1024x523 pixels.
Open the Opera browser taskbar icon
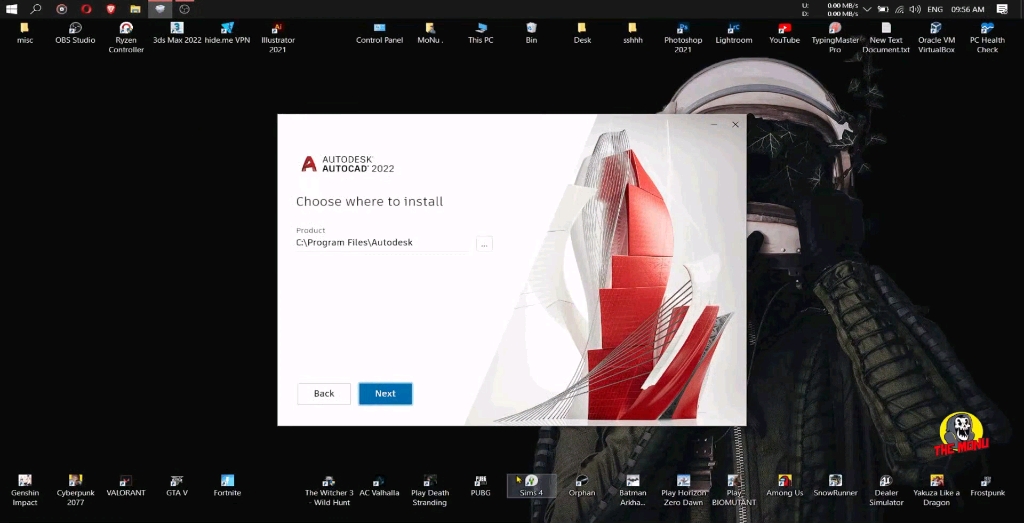[86, 9]
